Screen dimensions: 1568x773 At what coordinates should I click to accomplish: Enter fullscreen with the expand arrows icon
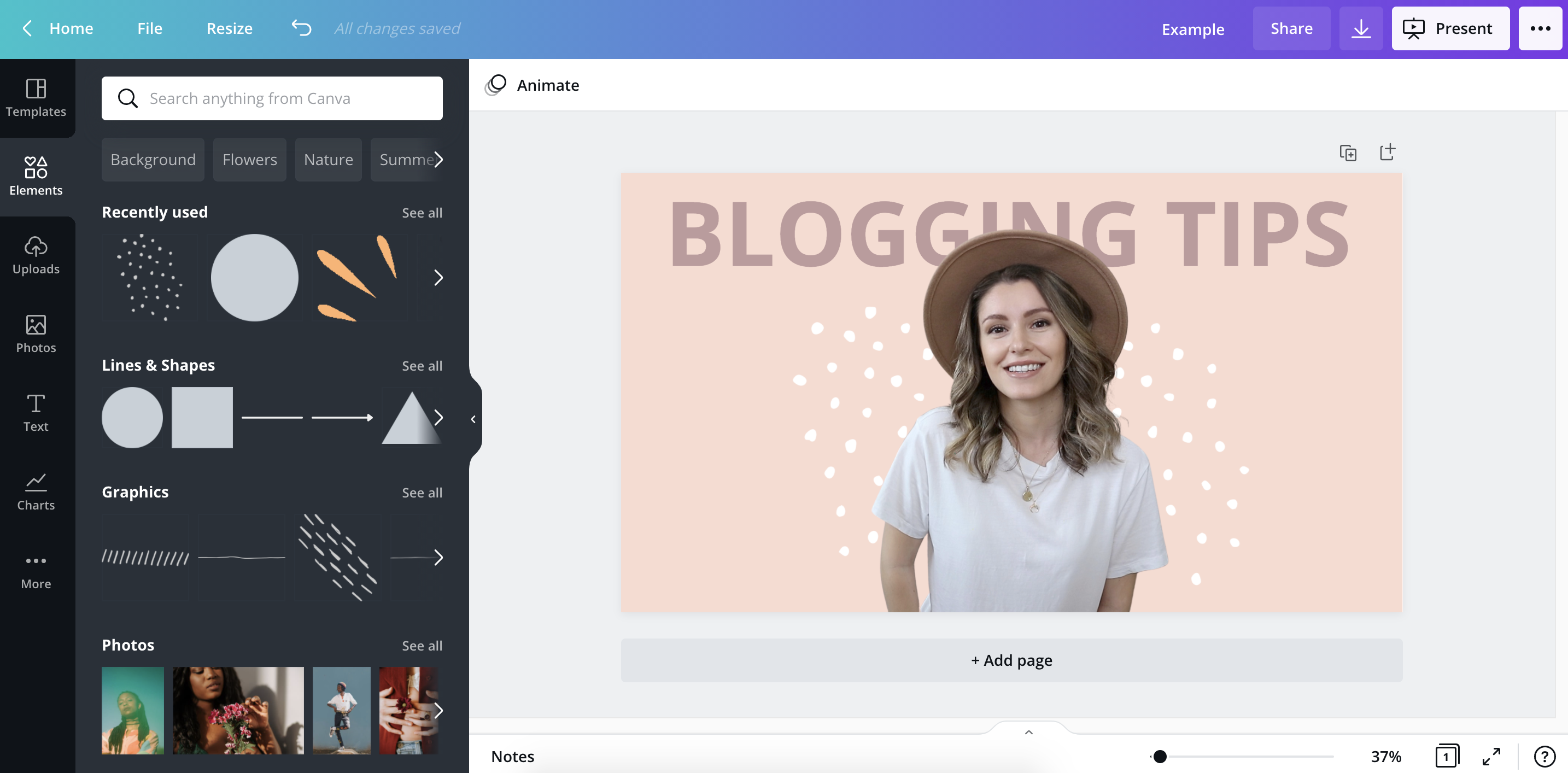tap(1491, 756)
